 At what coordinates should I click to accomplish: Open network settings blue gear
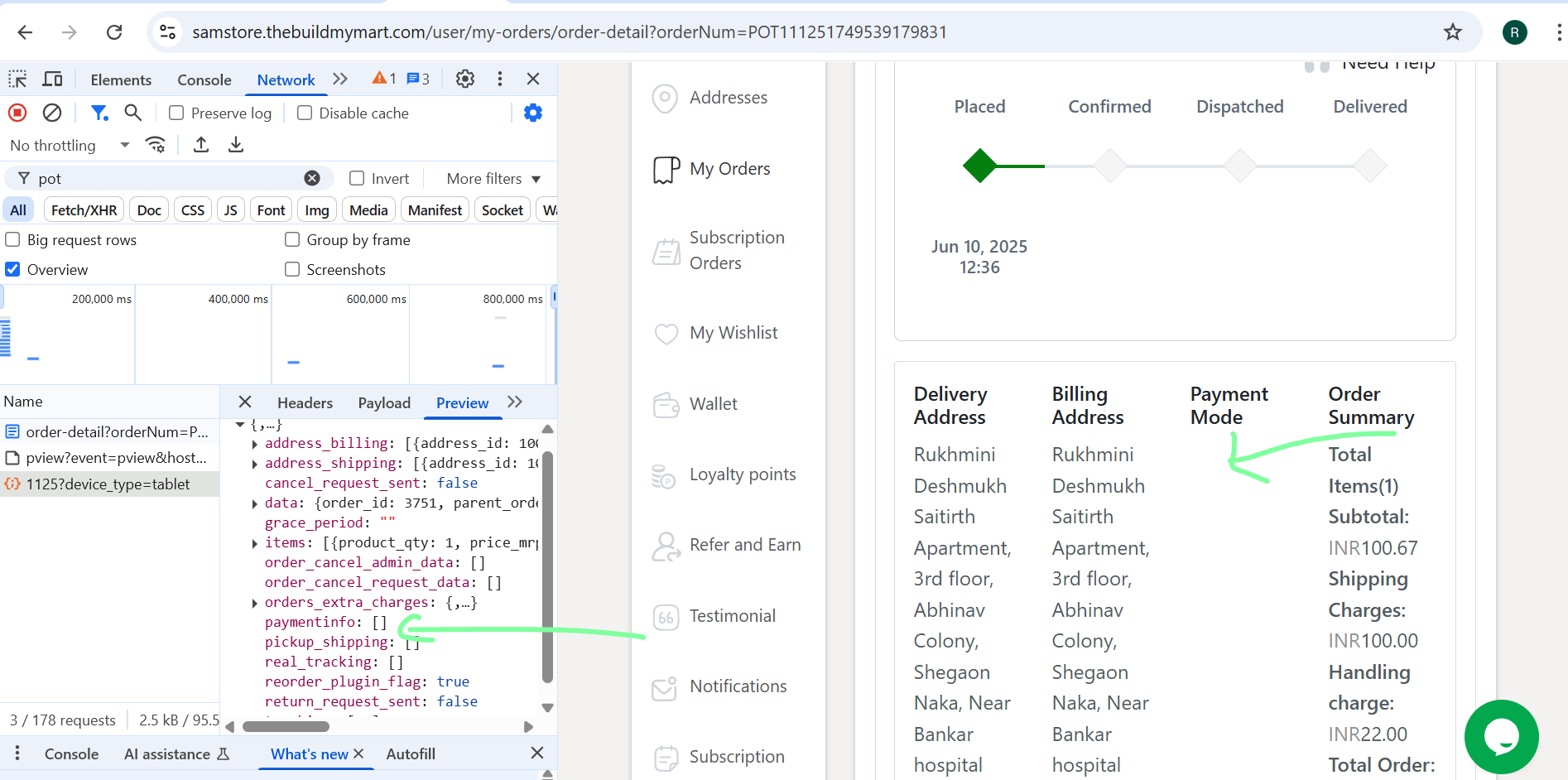[x=533, y=113]
